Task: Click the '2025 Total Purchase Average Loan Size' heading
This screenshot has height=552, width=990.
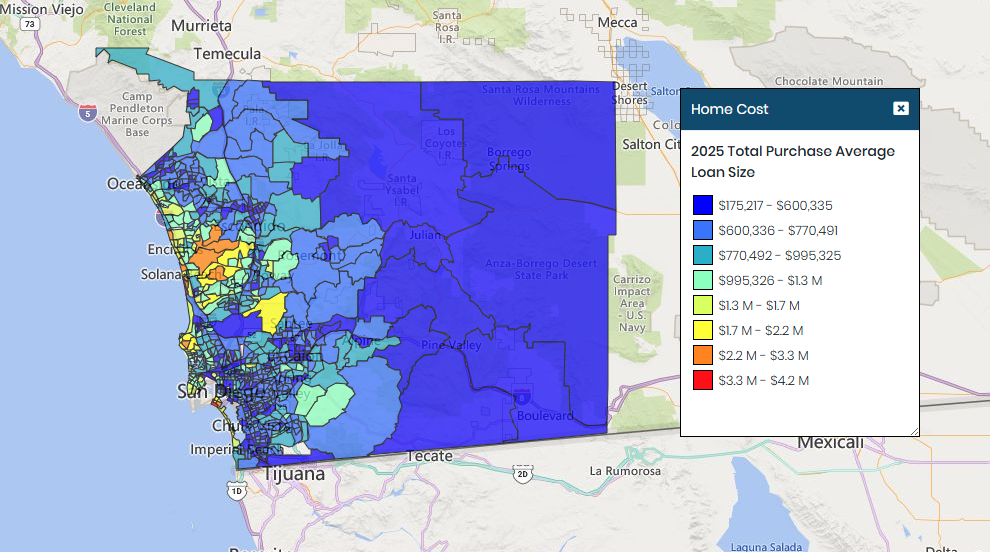Action: [792, 162]
